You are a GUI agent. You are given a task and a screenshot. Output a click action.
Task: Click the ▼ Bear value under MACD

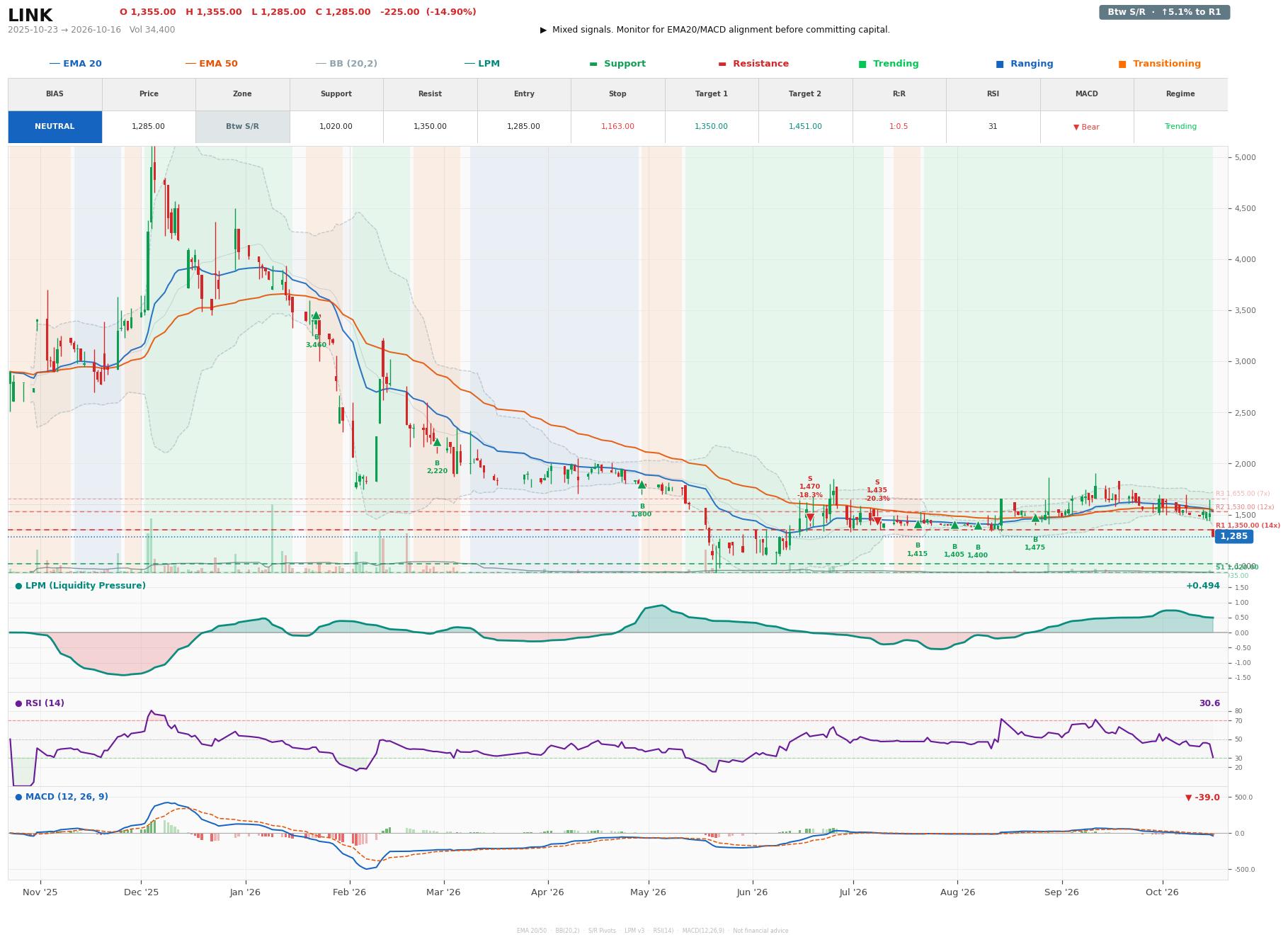[x=1086, y=127]
